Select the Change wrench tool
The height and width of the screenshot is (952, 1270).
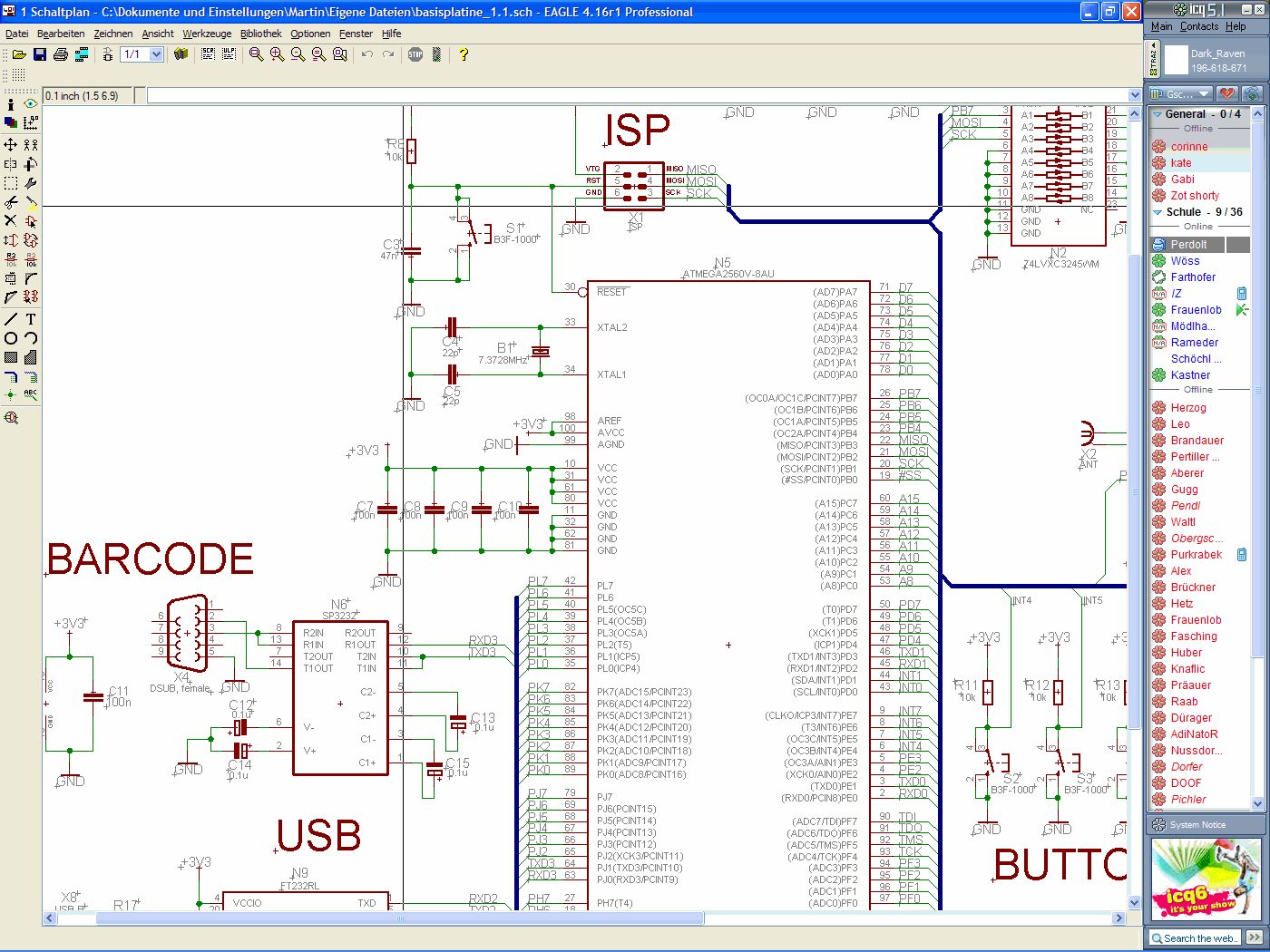(x=31, y=183)
